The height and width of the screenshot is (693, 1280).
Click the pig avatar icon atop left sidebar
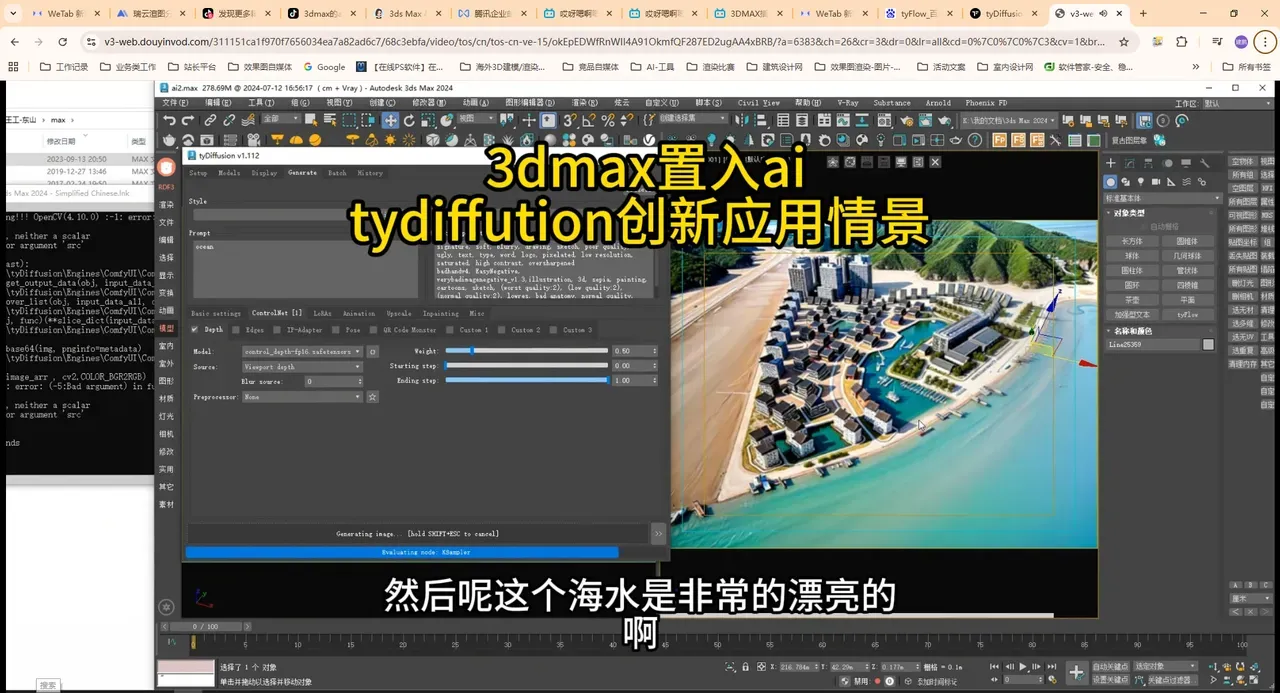pos(166,168)
